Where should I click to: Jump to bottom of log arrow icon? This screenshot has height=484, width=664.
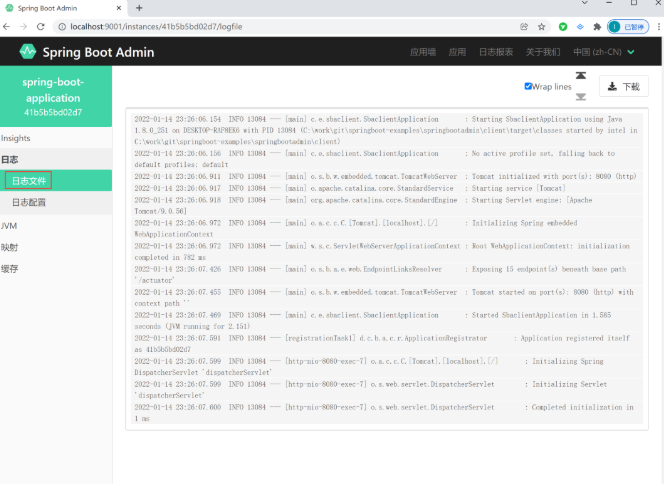581,97
